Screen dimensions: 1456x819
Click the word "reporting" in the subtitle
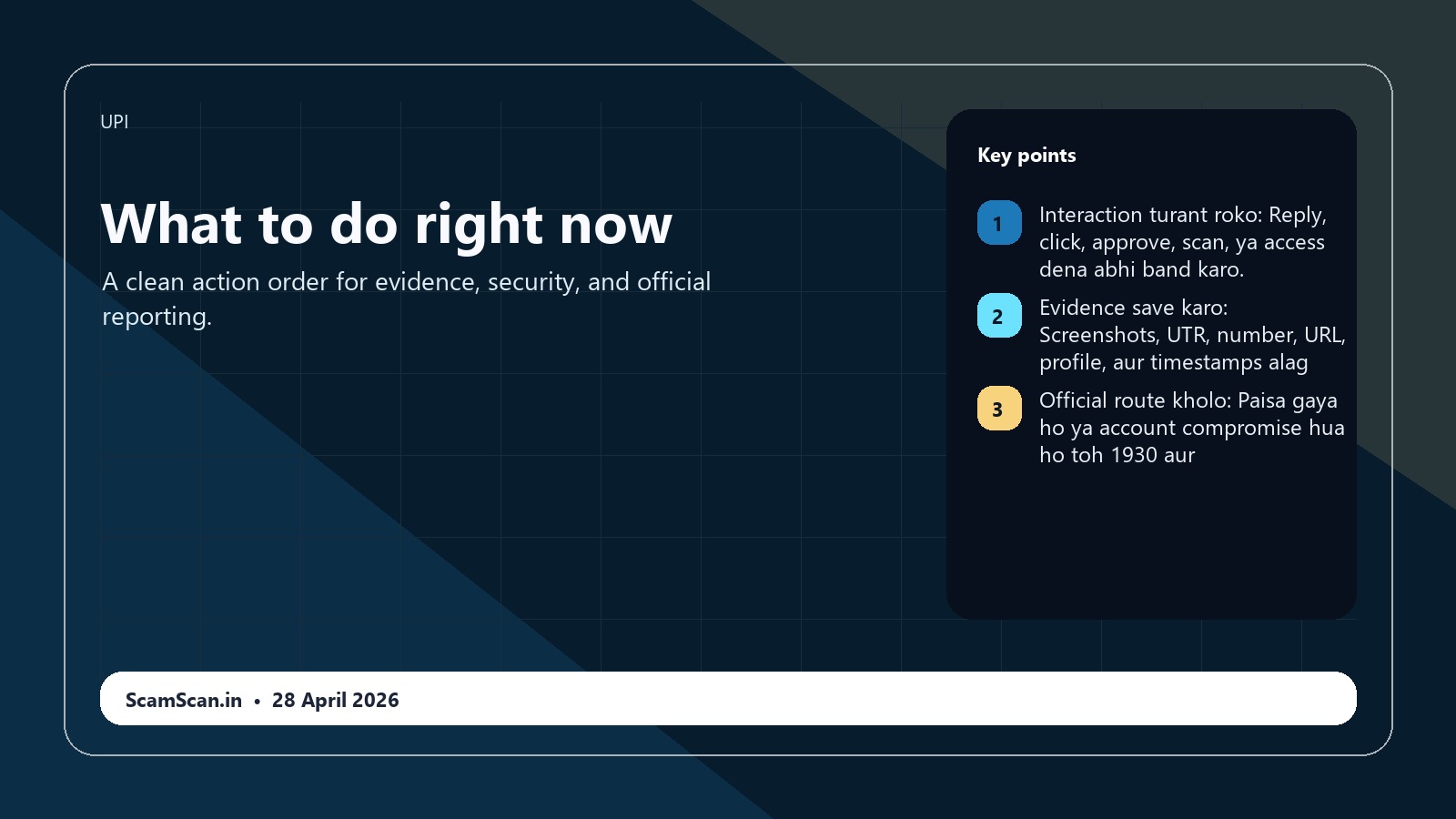pyautogui.click(x=155, y=317)
